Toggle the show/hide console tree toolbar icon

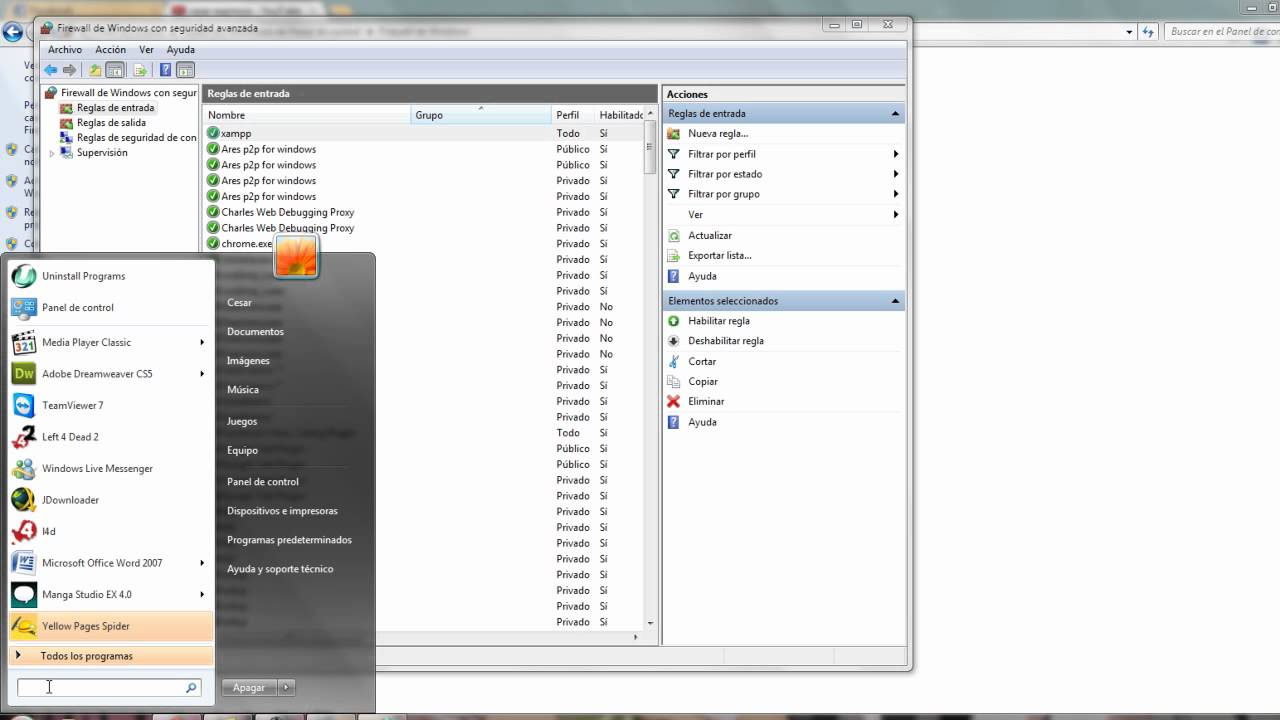point(115,70)
